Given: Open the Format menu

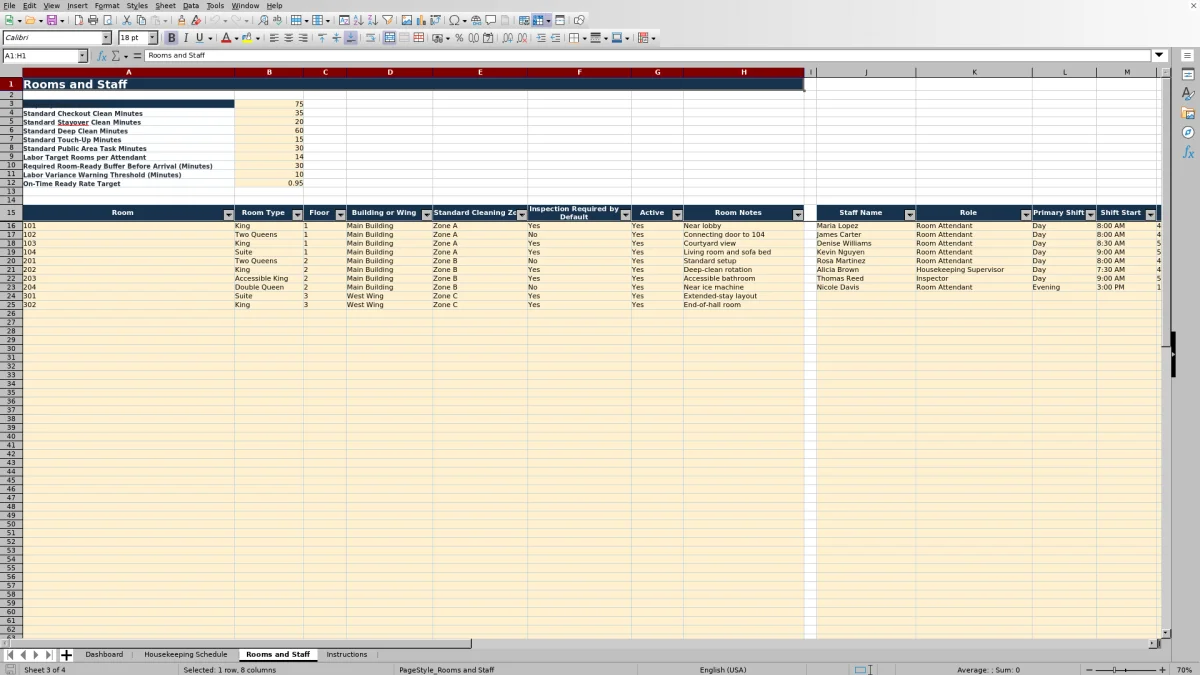Looking at the screenshot, I should pos(107,6).
